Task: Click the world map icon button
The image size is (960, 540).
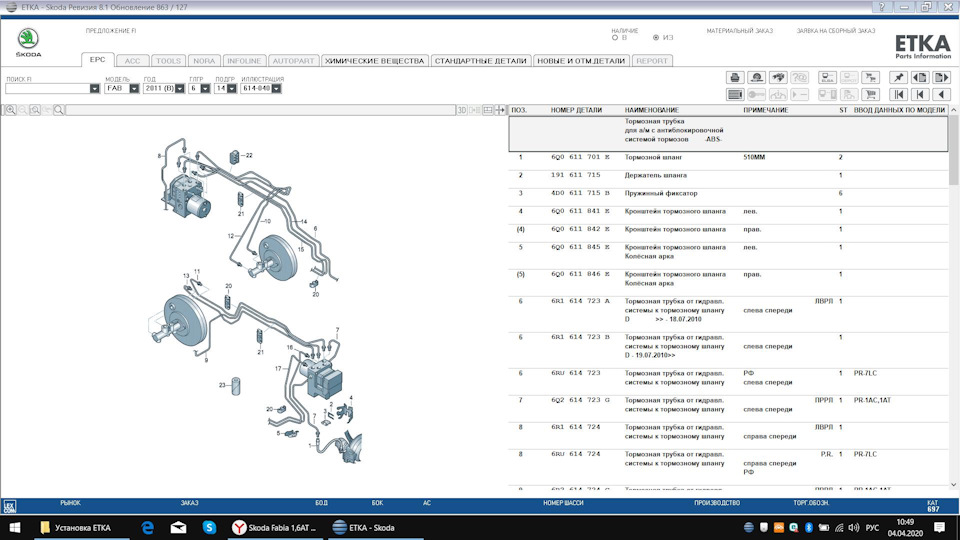Action: [x=778, y=77]
